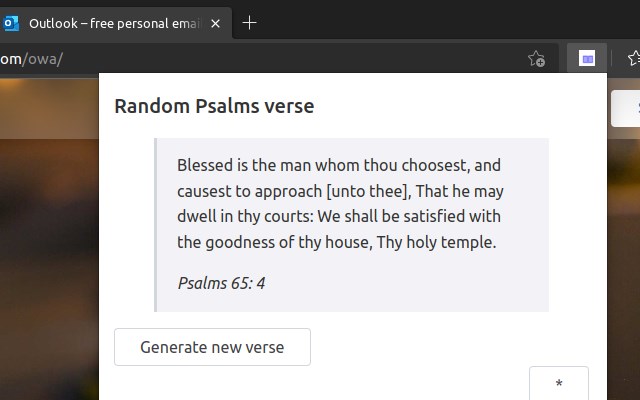Click the Generate new verse button
The image size is (640, 400).
coord(212,347)
